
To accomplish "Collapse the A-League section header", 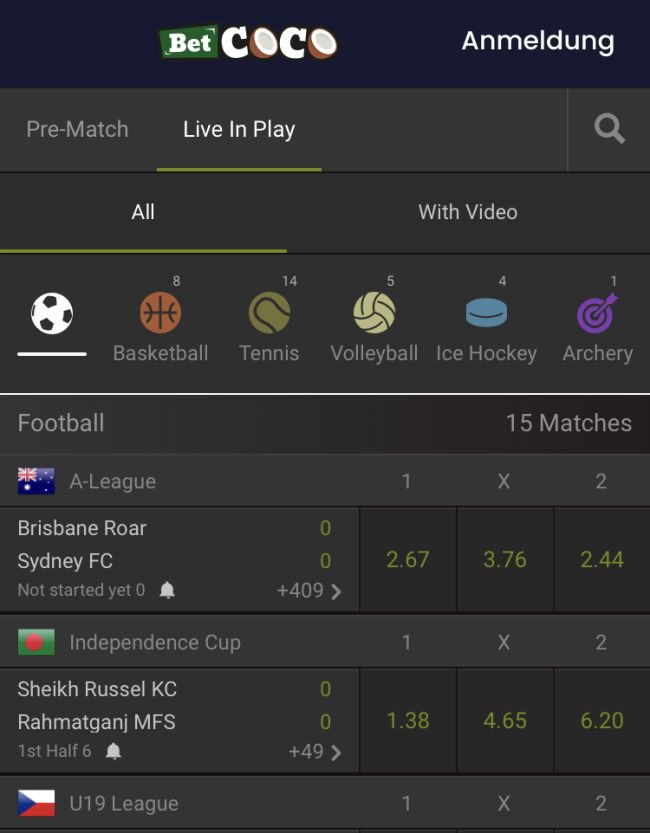I will point(113,481).
